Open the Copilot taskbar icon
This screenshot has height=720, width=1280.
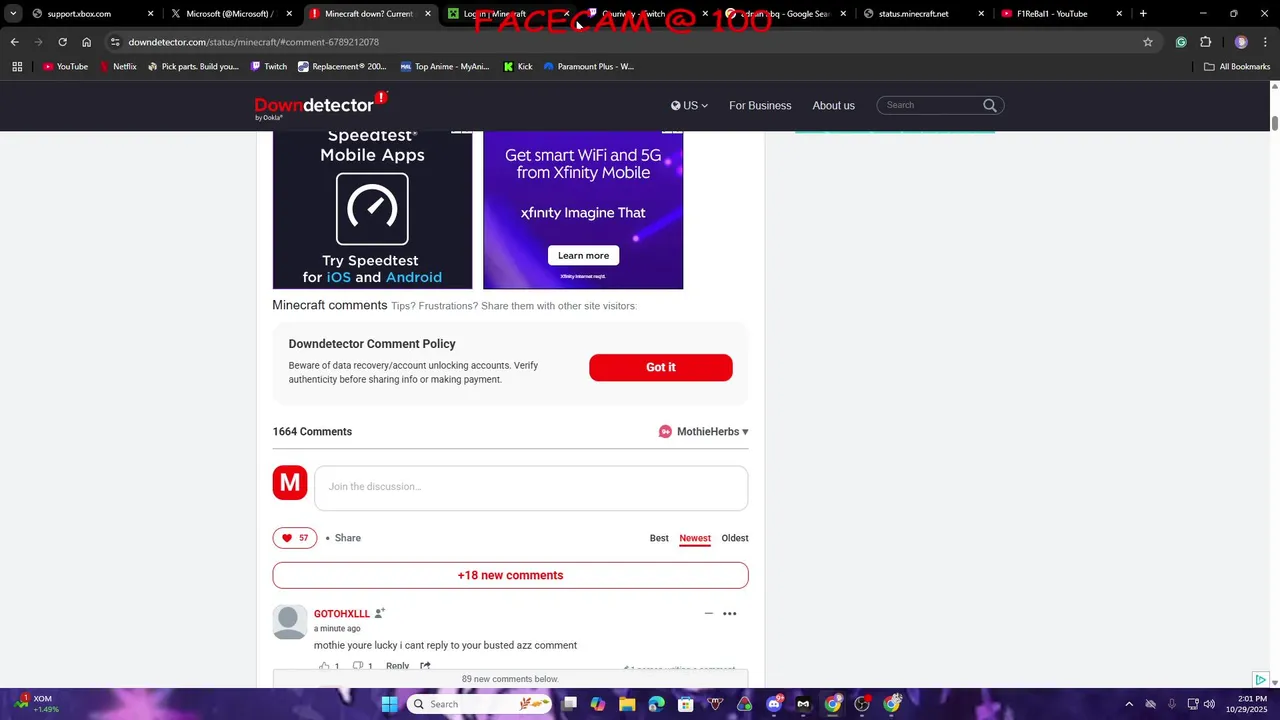598,704
